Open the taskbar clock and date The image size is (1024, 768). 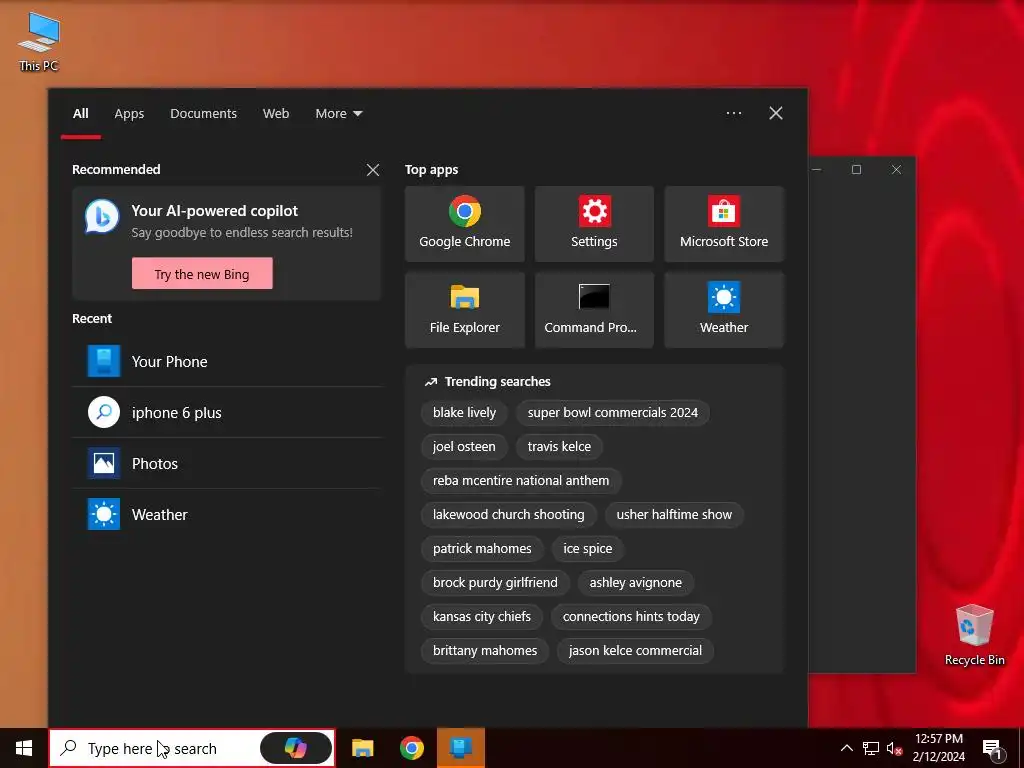938,748
